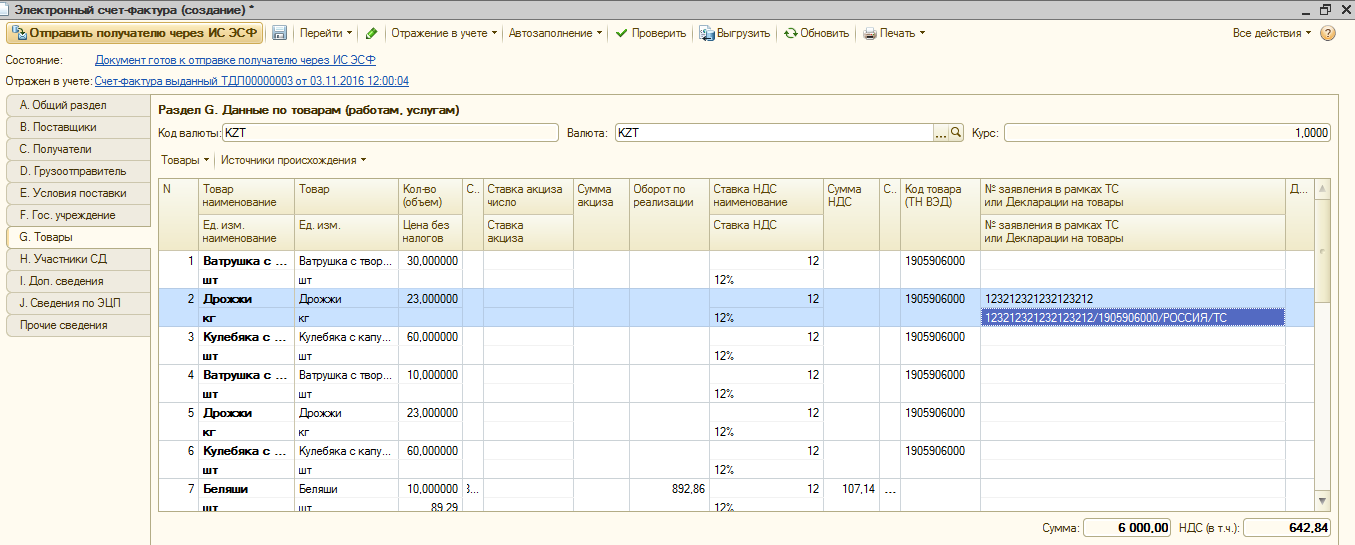Switch to tab E. Условия поставки
The height and width of the screenshot is (545, 1355).
click(x=77, y=193)
